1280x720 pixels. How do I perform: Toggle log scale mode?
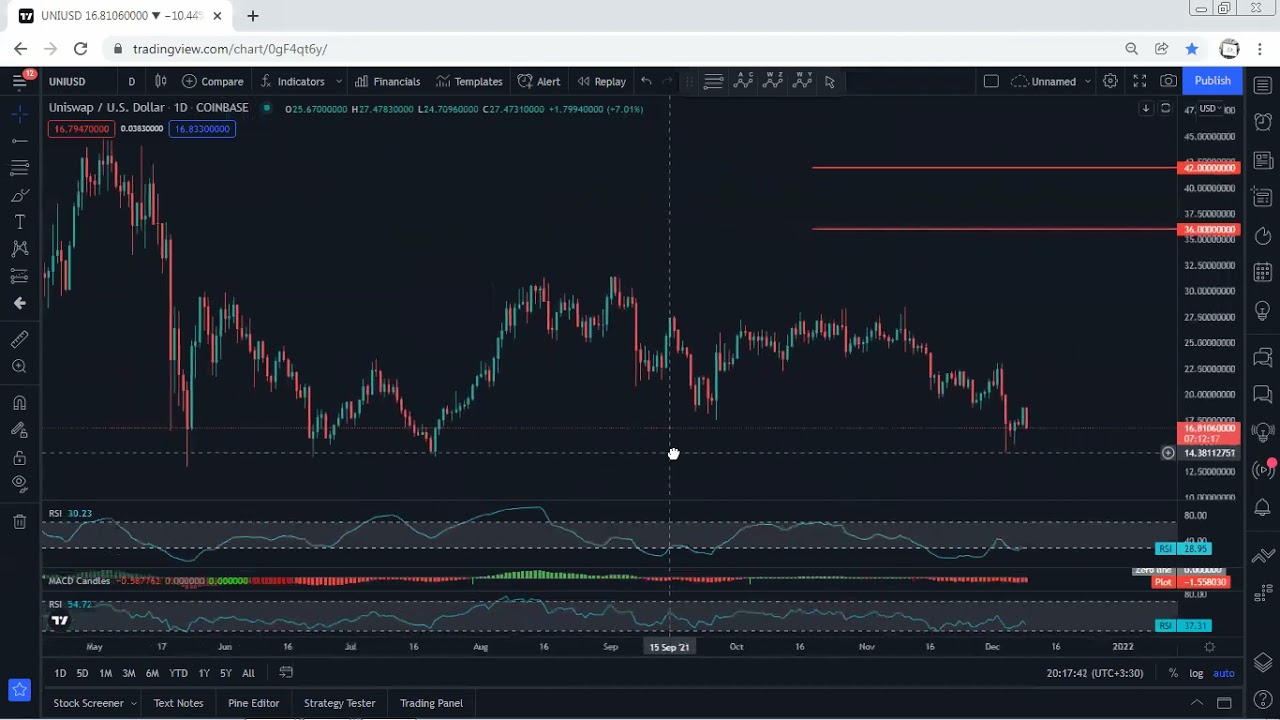click(1196, 673)
